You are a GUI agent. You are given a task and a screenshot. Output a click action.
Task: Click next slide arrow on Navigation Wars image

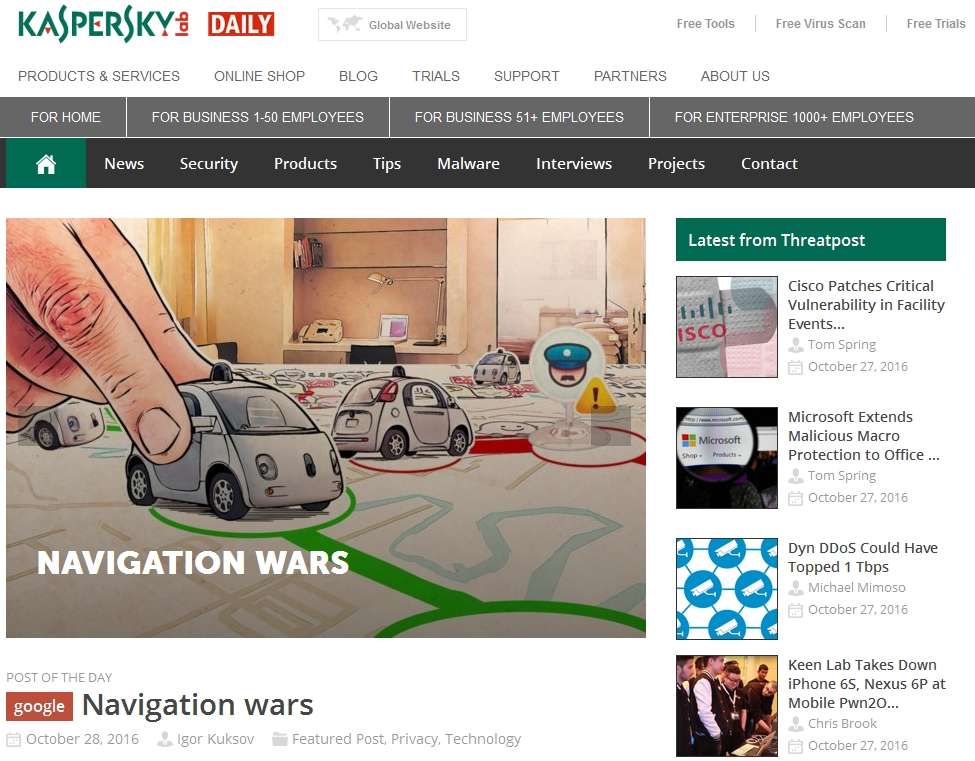click(x=611, y=427)
